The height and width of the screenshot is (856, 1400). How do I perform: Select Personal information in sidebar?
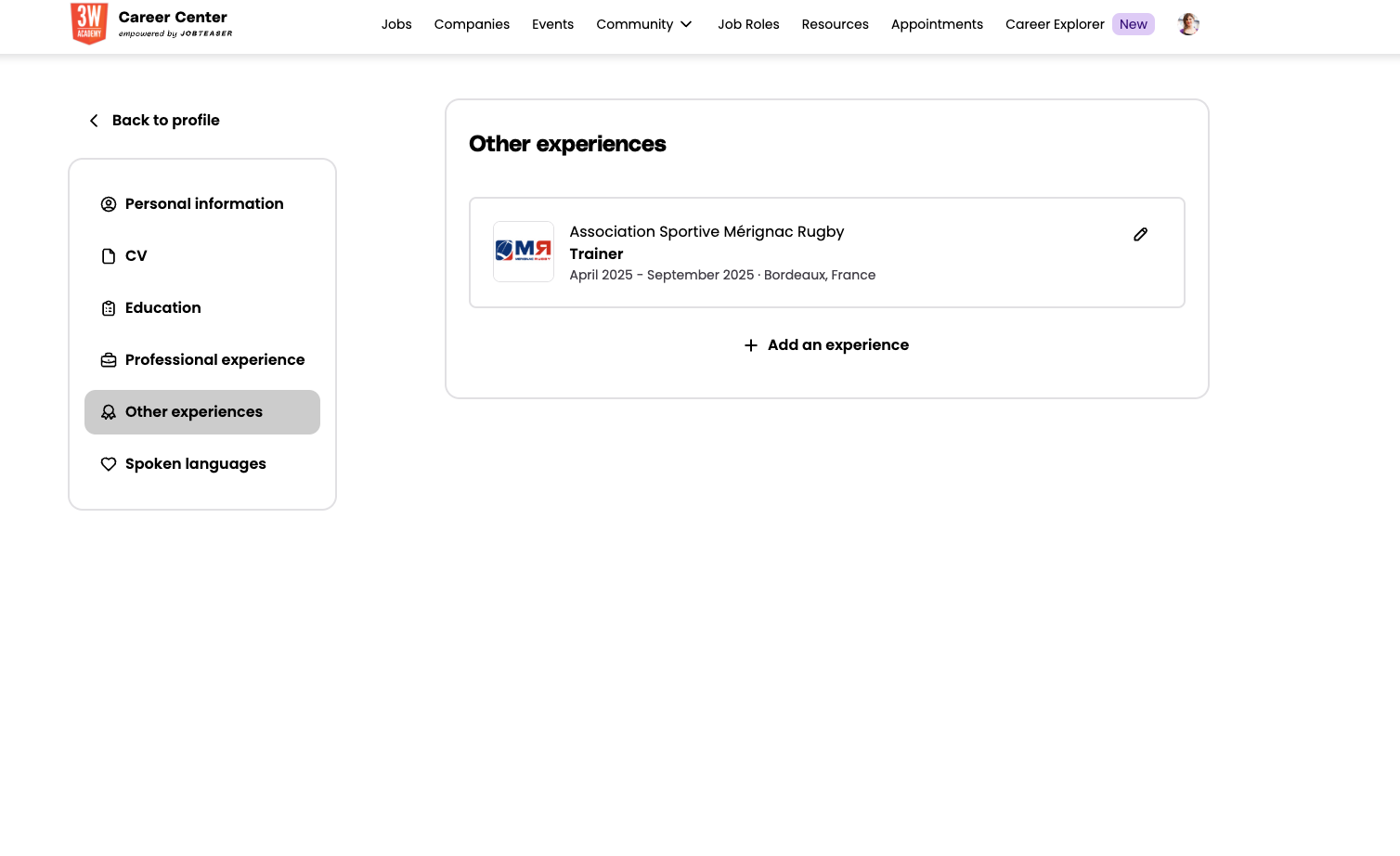(x=202, y=204)
